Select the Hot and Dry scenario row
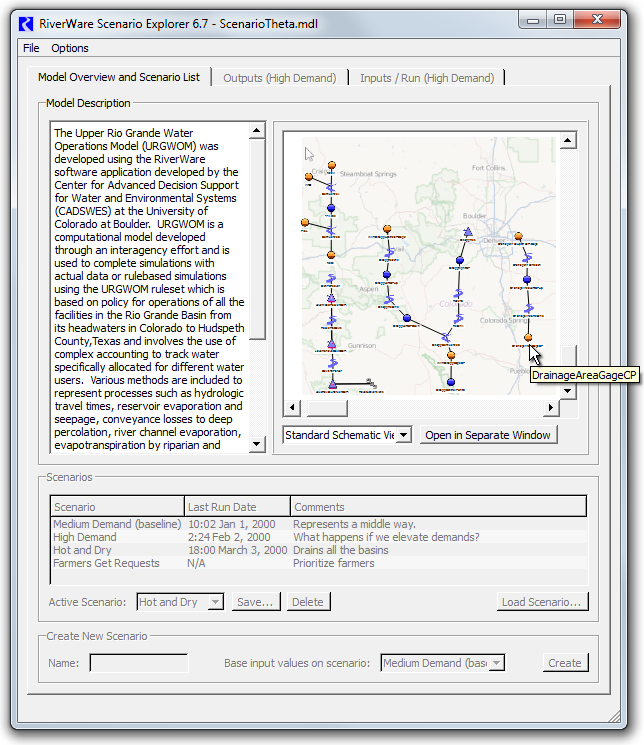644x745 pixels. pyautogui.click(x=319, y=550)
